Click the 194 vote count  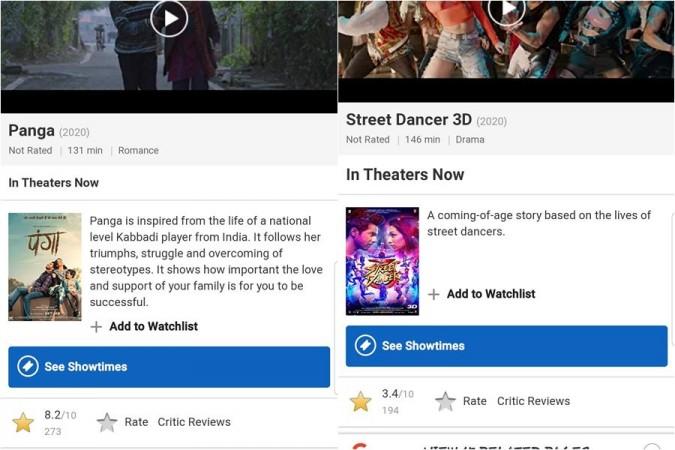(390, 411)
